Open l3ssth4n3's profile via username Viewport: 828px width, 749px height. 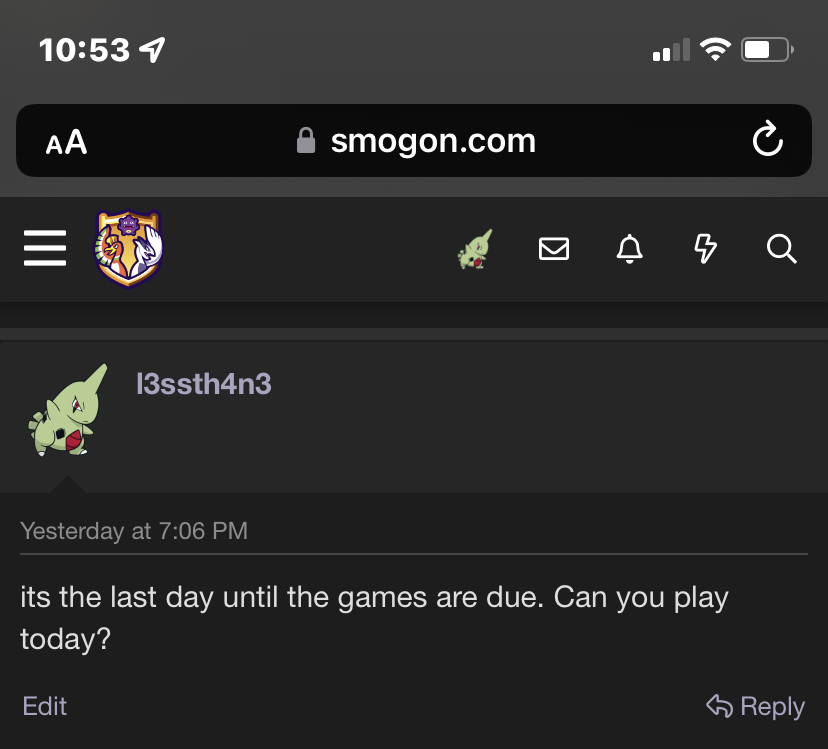coord(203,383)
